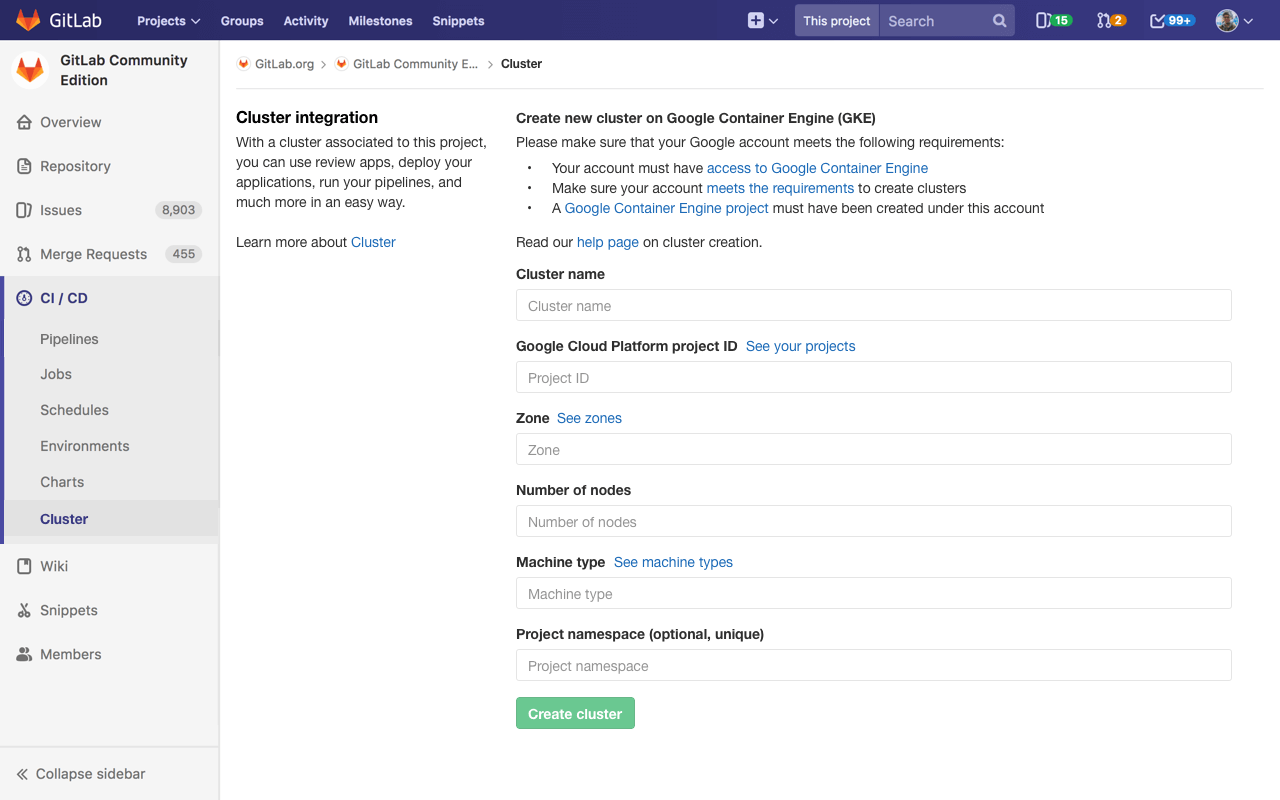Open the new item plus dropdown

tap(762, 20)
